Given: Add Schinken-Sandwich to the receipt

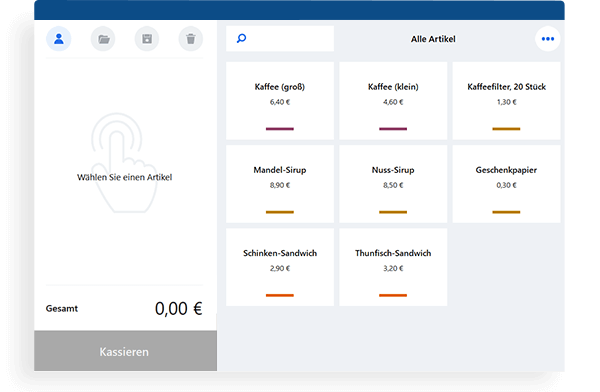Looking at the screenshot, I should pos(280,267).
